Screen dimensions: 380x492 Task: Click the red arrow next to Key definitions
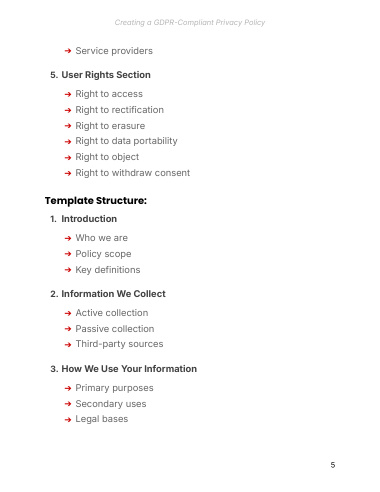(x=68, y=270)
